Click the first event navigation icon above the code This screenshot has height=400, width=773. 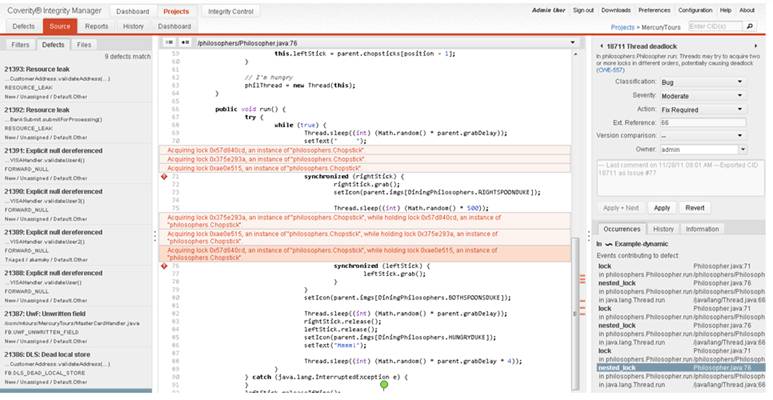coord(168,44)
